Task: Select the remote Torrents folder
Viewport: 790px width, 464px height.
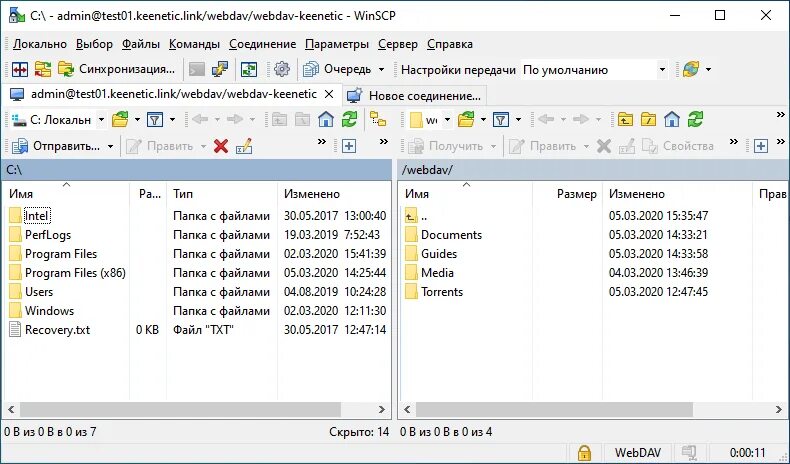Action: pos(442,292)
